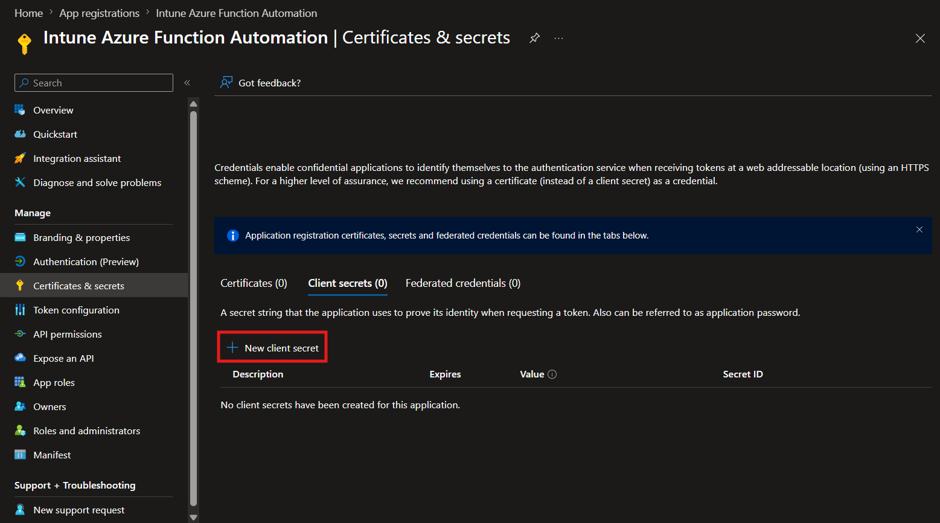
Task: Click the App roles grid icon
Action: pos(20,382)
